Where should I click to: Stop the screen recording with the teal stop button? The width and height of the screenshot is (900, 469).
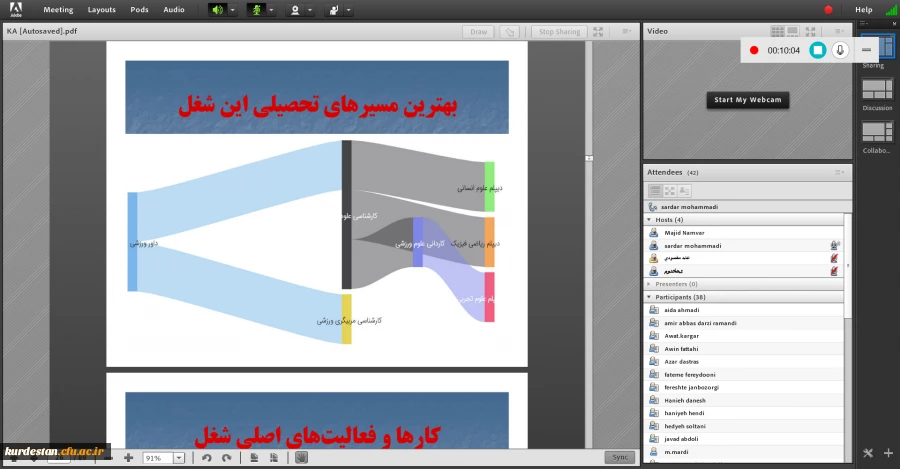point(817,50)
